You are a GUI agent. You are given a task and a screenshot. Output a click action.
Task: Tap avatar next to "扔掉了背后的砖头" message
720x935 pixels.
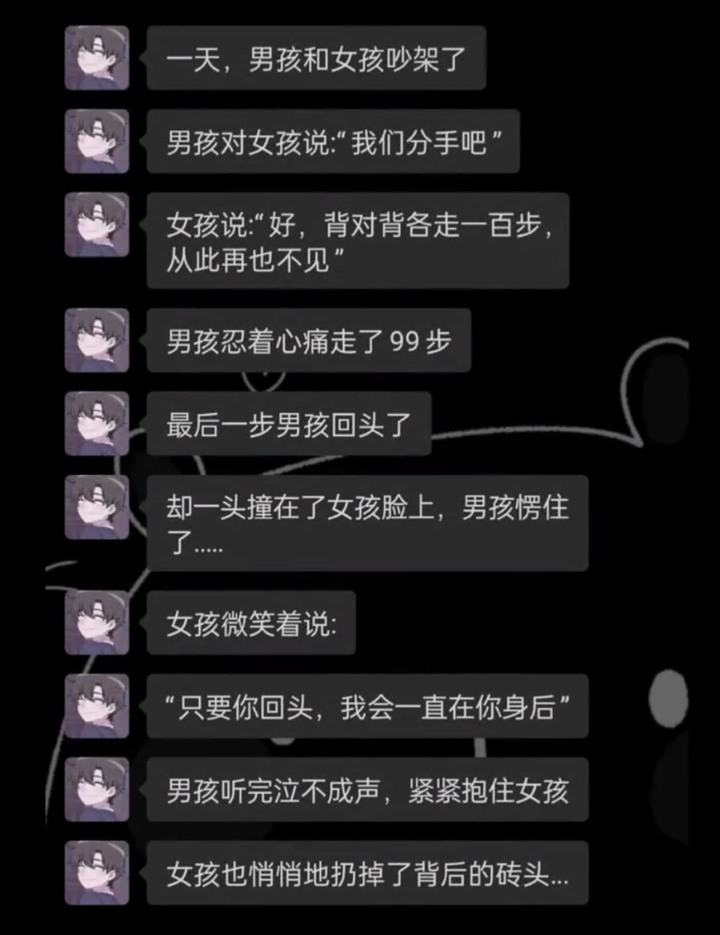pyautogui.click(x=97, y=874)
